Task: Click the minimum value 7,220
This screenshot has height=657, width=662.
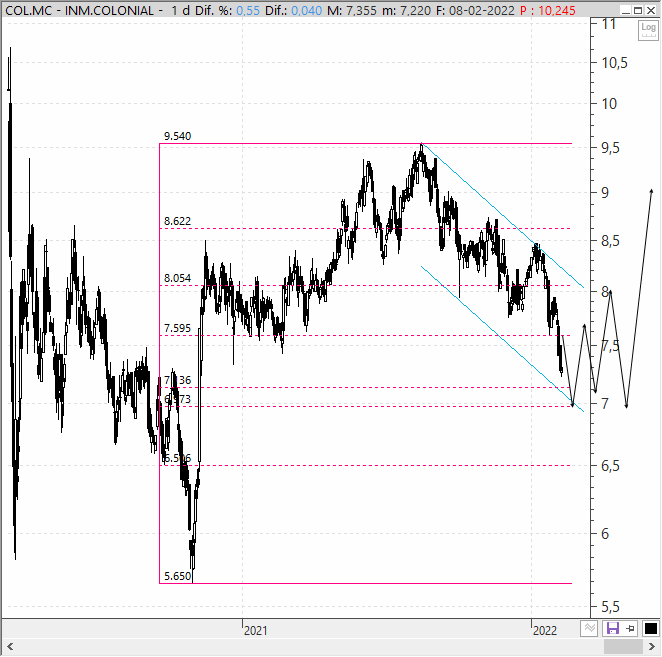Action: pyautogui.click(x=415, y=10)
